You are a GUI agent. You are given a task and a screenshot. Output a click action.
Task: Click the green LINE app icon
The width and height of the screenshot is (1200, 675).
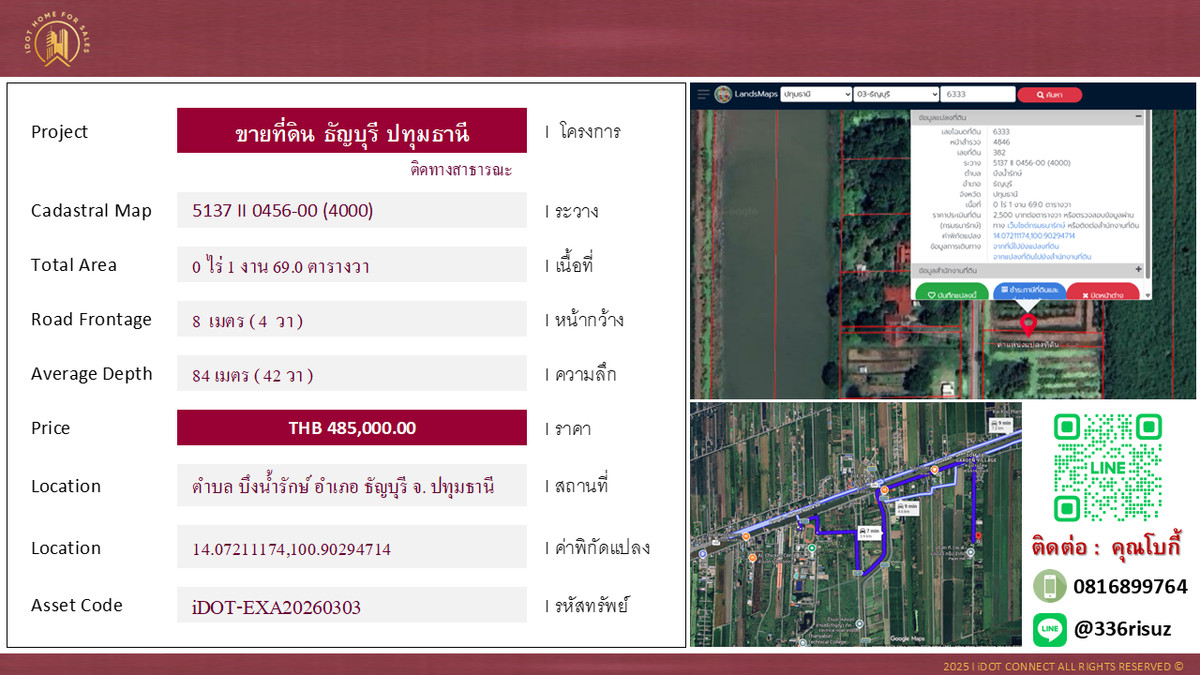tap(1049, 629)
